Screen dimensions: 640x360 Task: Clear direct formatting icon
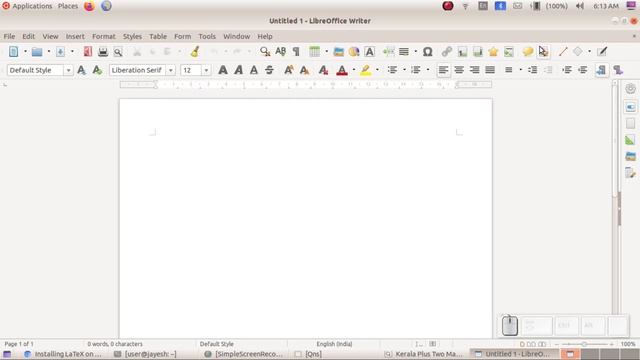tap(323, 70)
